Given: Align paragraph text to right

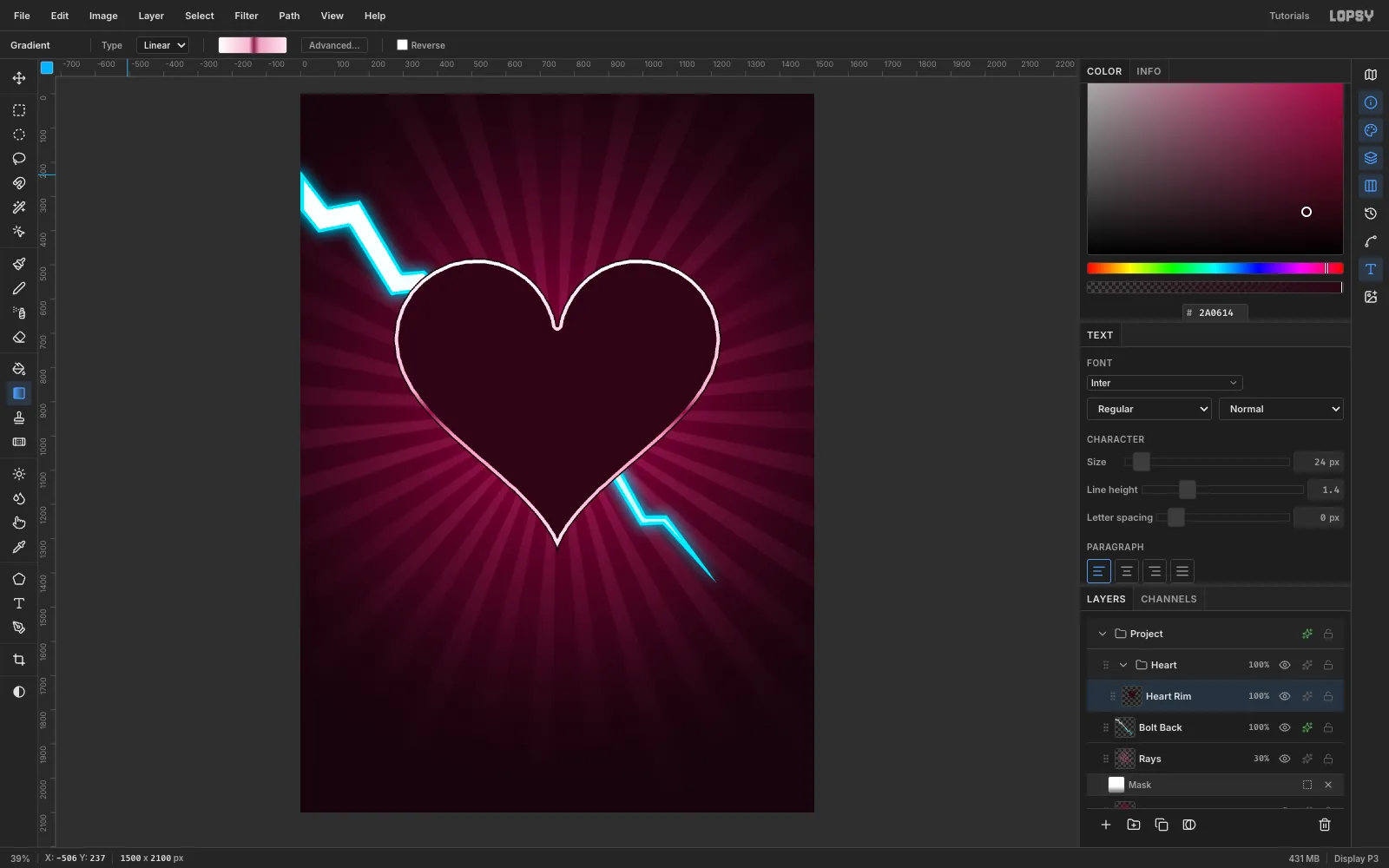Looking at the screenshot, I should [1155, 571].
